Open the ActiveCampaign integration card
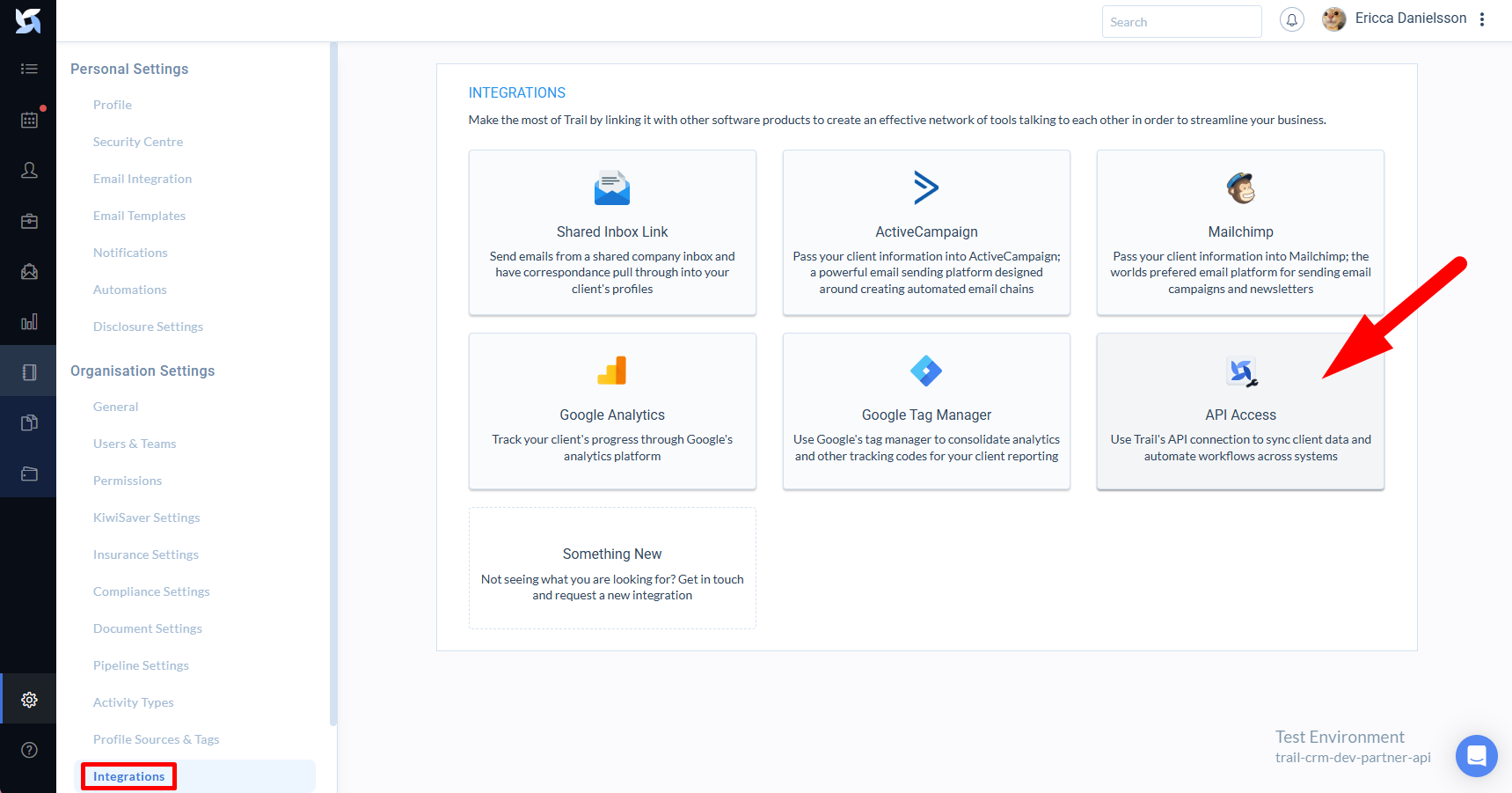 coord(925,232)
